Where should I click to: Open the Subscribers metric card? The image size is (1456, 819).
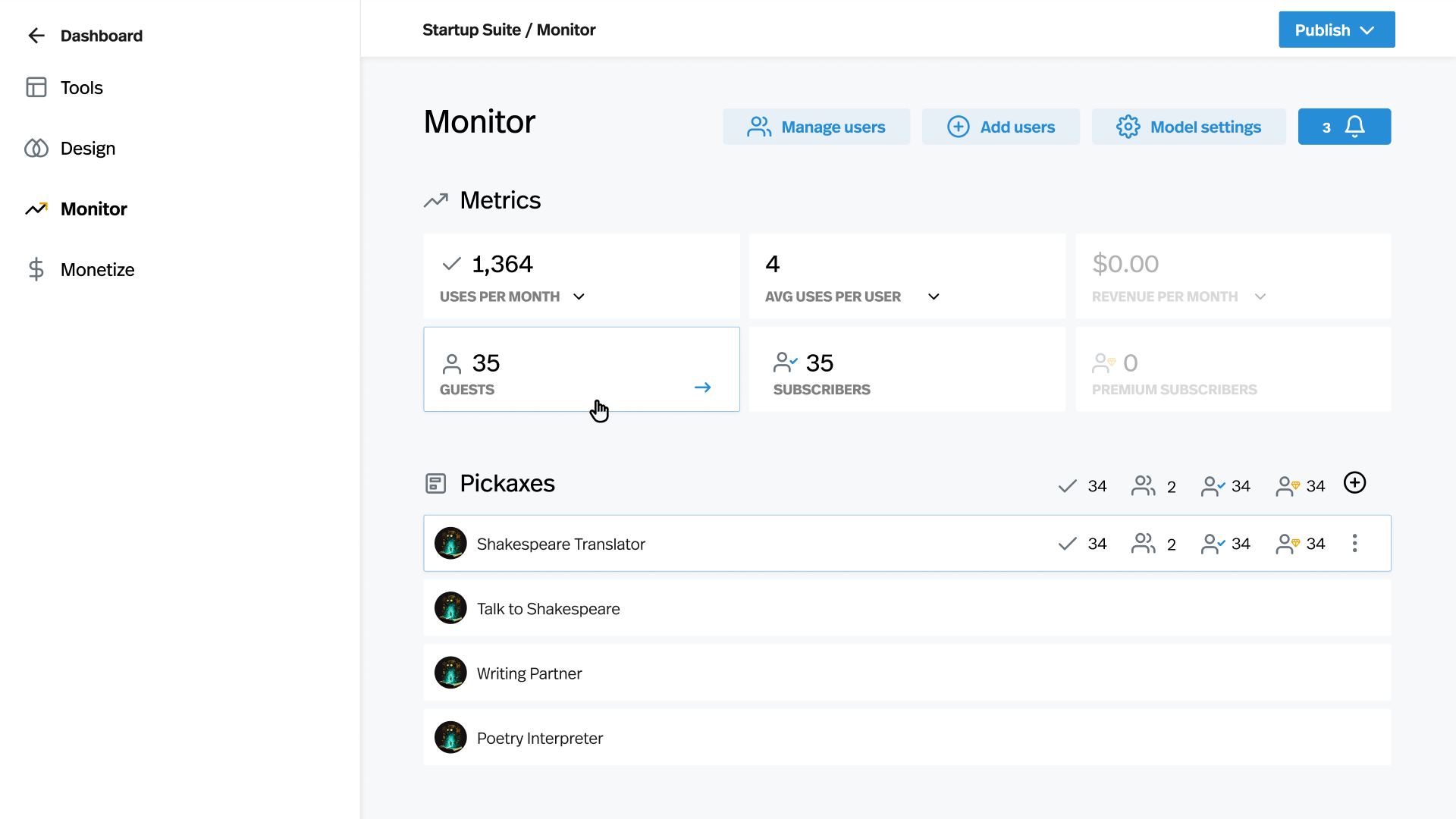(906, 370)
